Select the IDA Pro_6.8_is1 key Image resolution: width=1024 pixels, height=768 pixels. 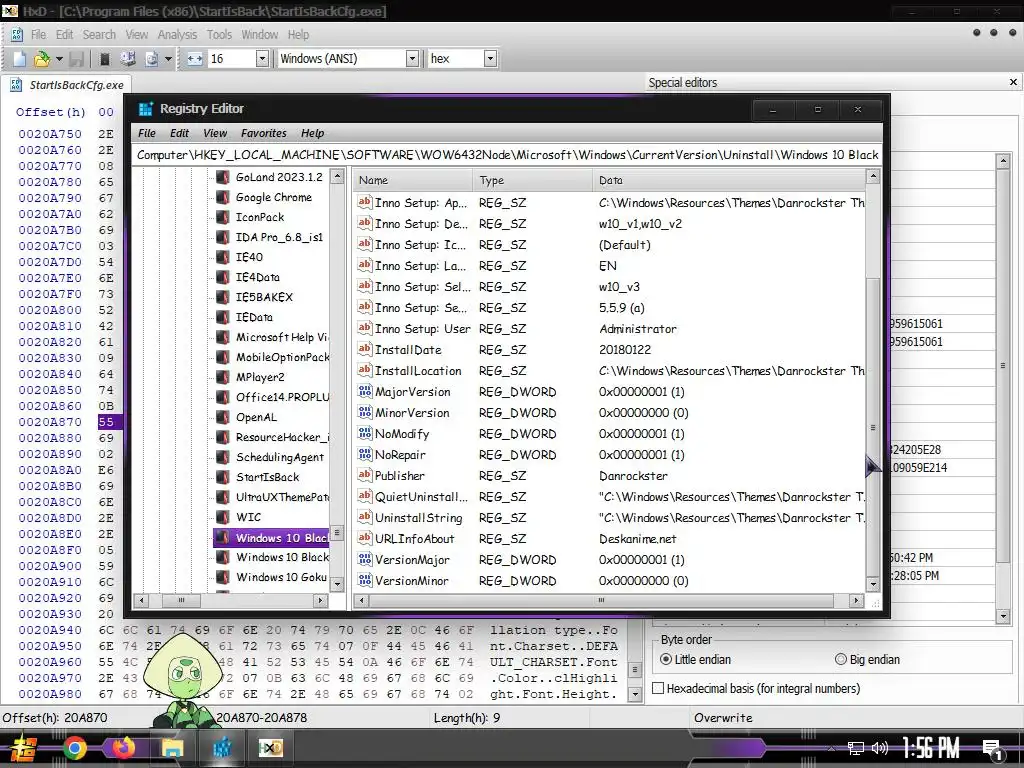click(x=280, y=237)
